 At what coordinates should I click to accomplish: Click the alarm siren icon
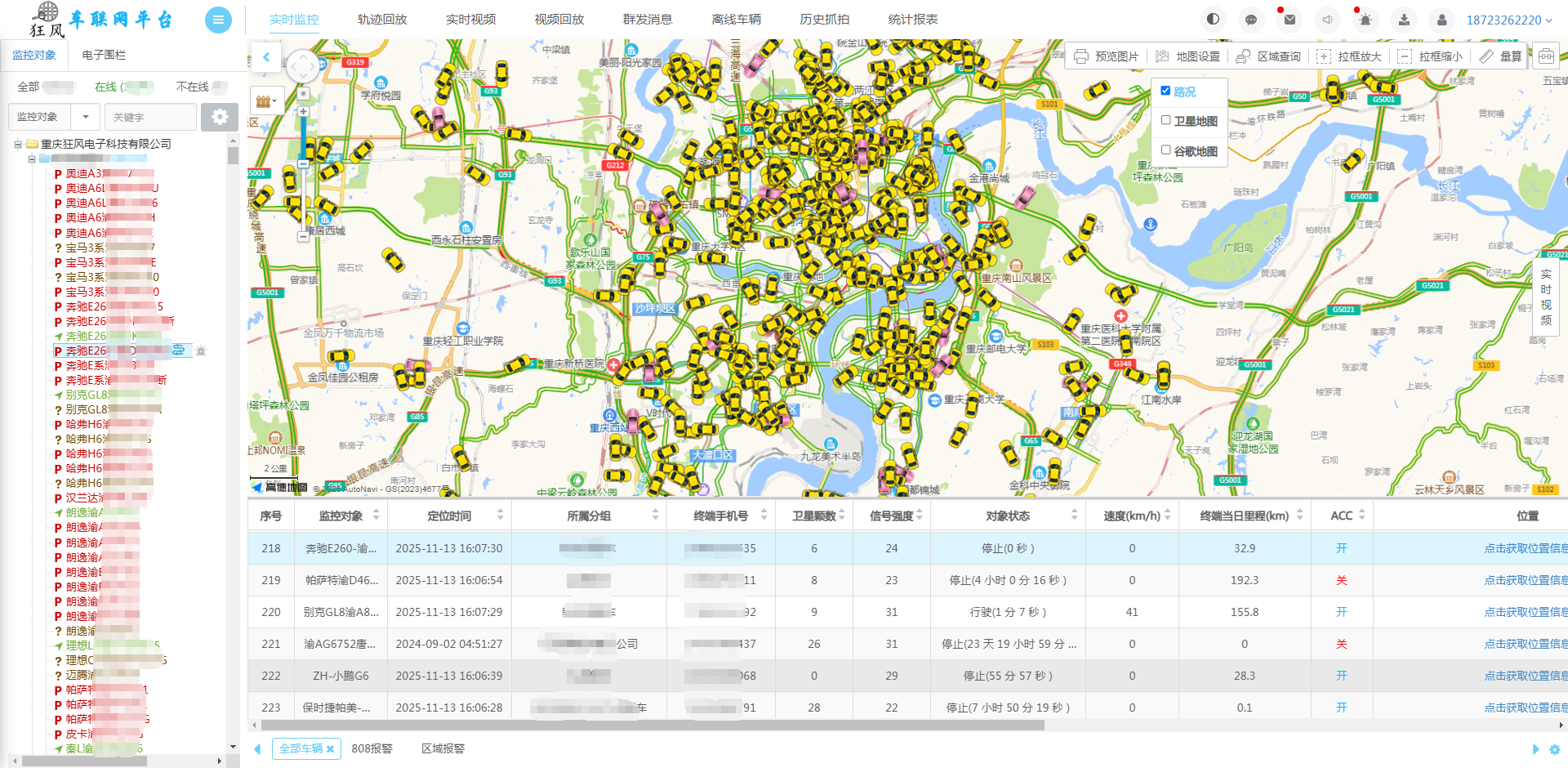(x=1365, y=20)
